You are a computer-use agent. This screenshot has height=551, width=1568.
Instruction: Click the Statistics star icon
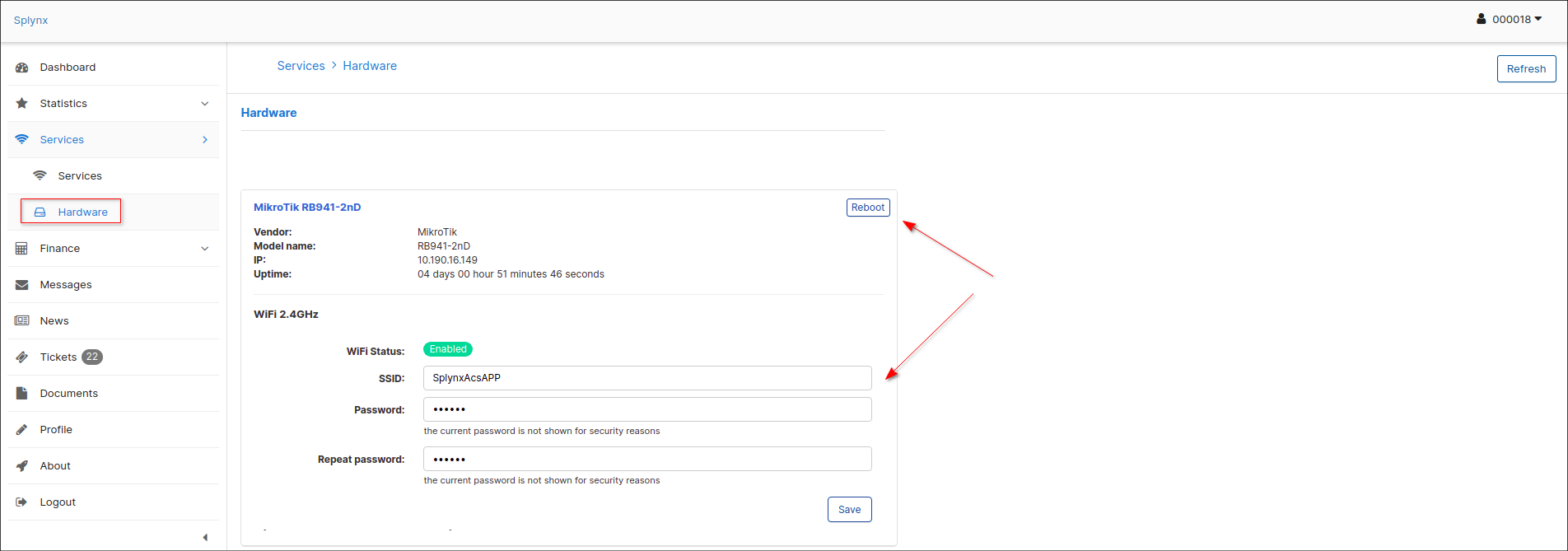tap(22, 104)
